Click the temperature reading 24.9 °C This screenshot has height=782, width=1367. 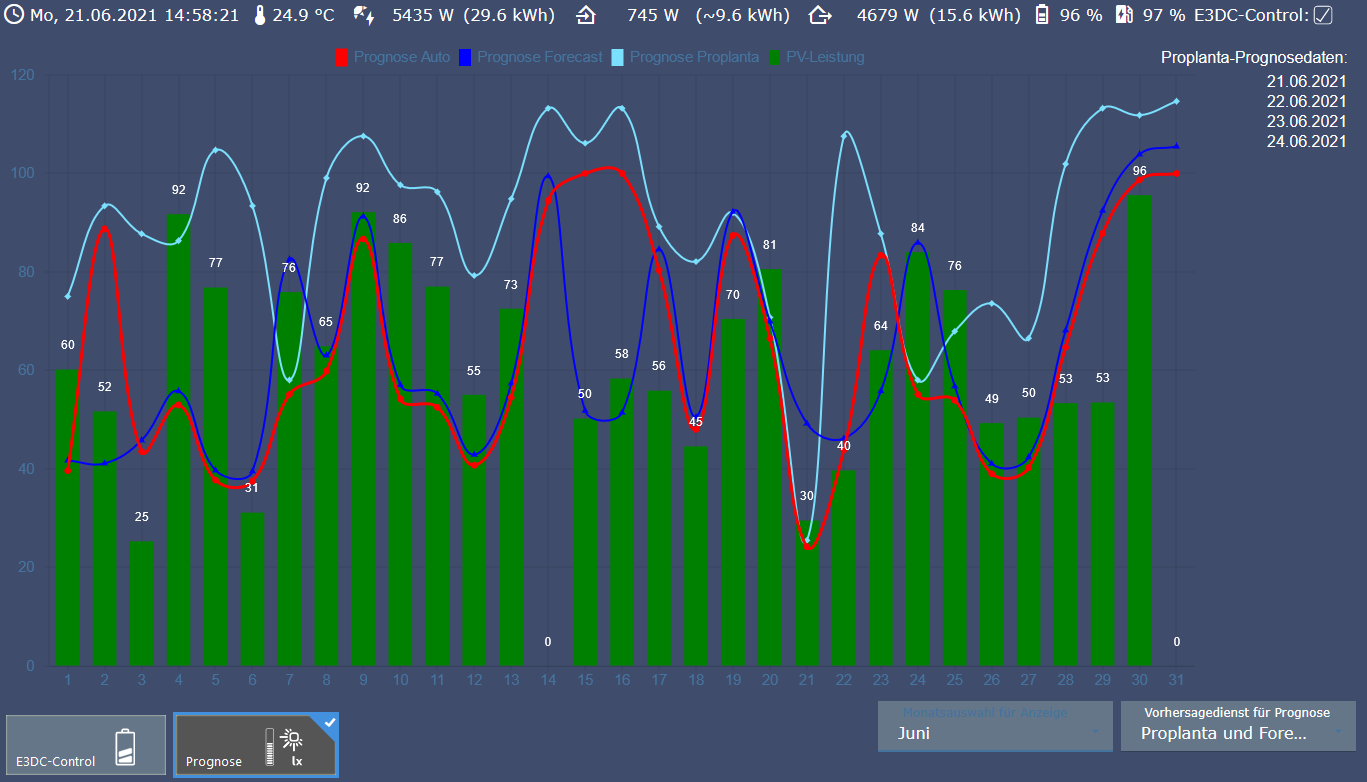(303, 15)
